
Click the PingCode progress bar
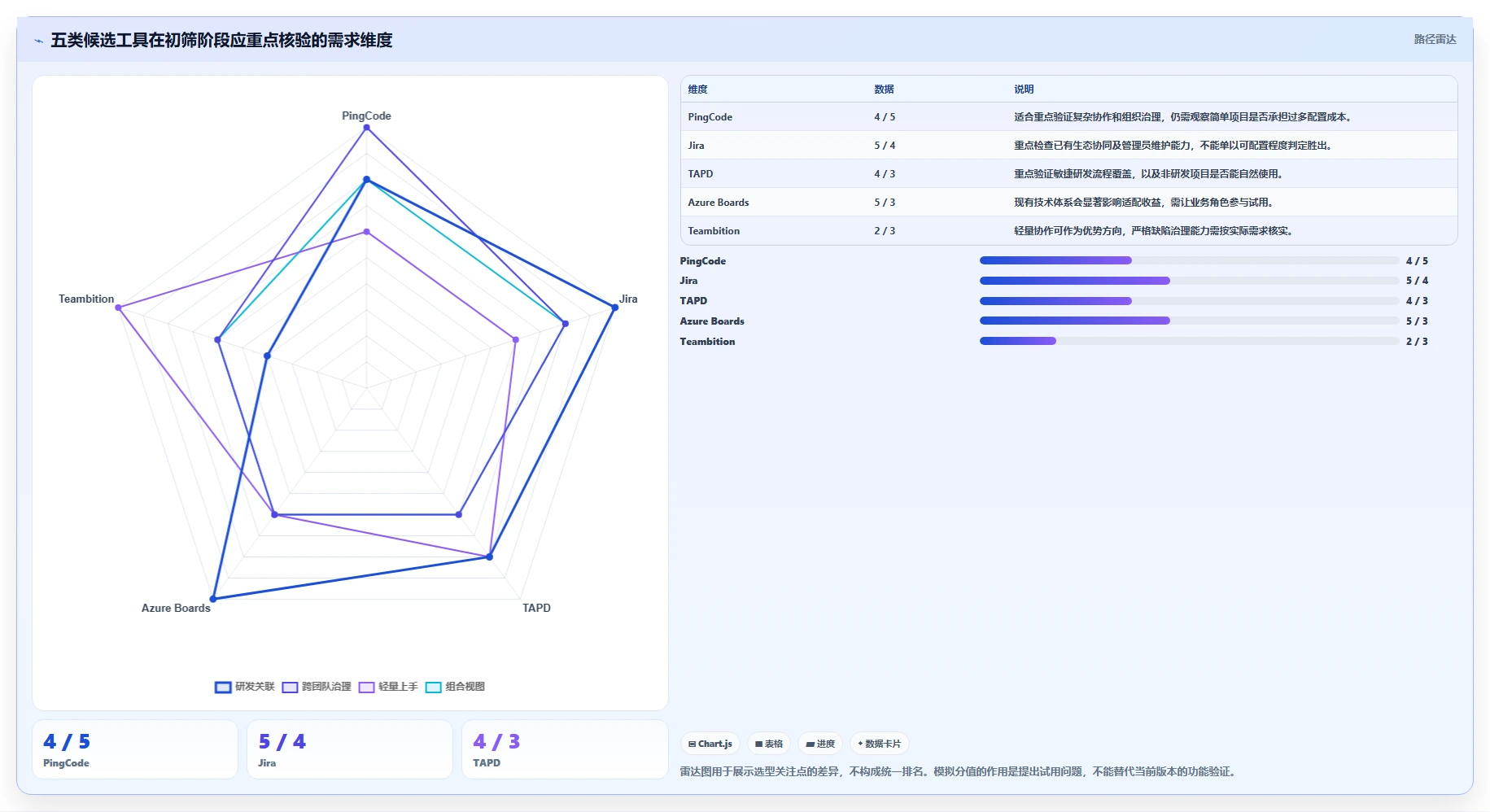pos(1189,260)
